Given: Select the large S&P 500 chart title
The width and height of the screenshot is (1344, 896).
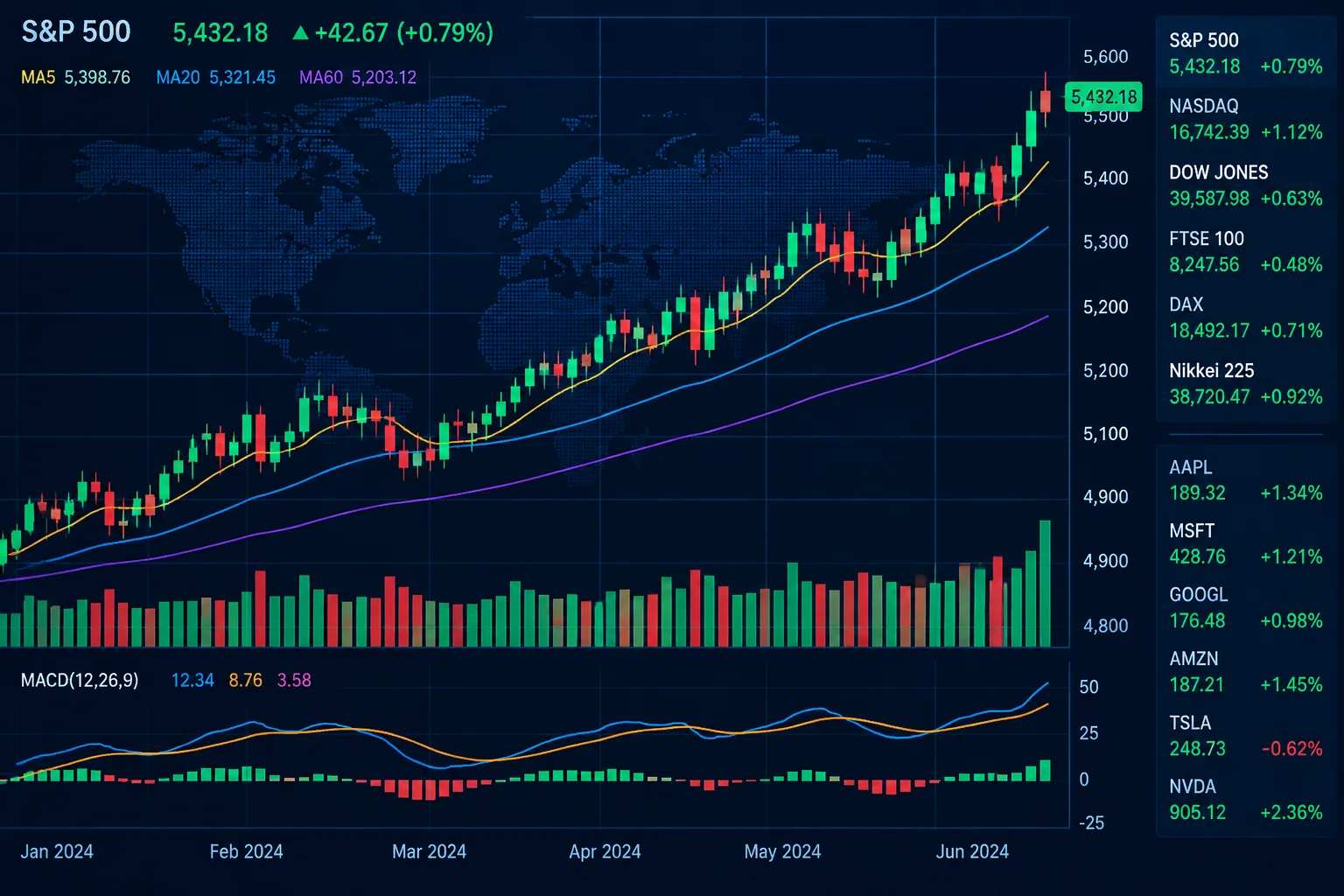Looking at the screenshot, I should 76,32.
